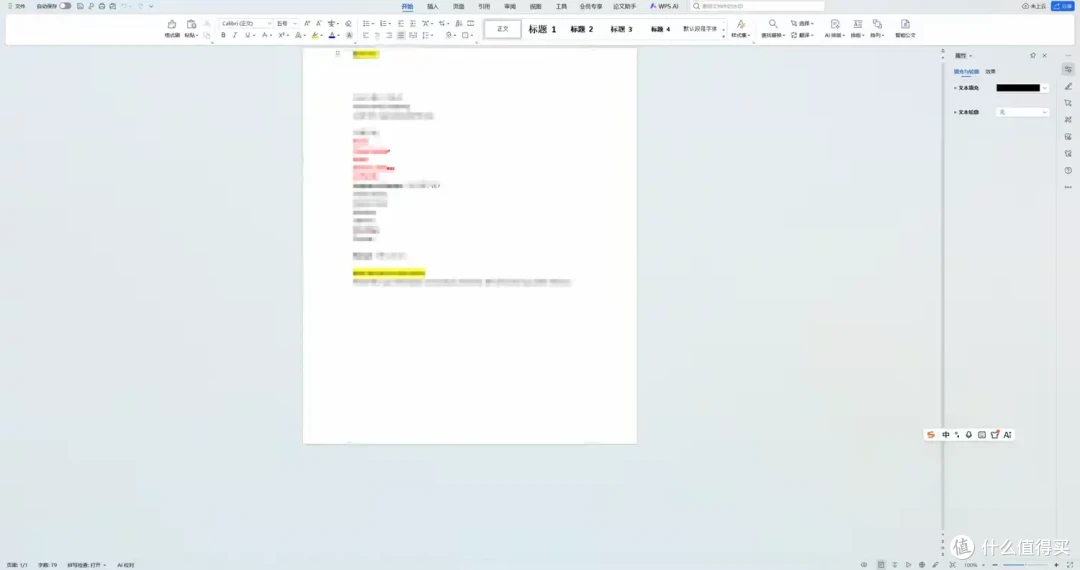Click the properties sliders icon in right sidebar

pyautogui.click(x=1068, y=70)
